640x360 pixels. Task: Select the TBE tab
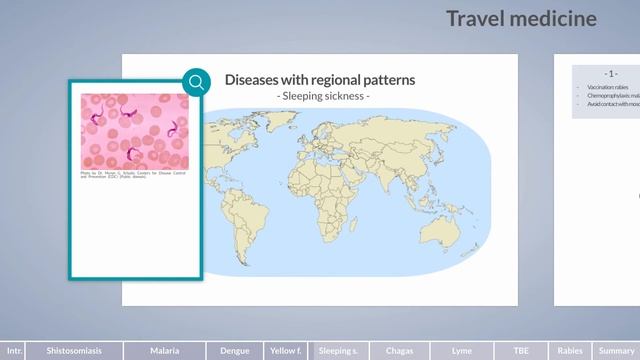click(x=521, y=351)
